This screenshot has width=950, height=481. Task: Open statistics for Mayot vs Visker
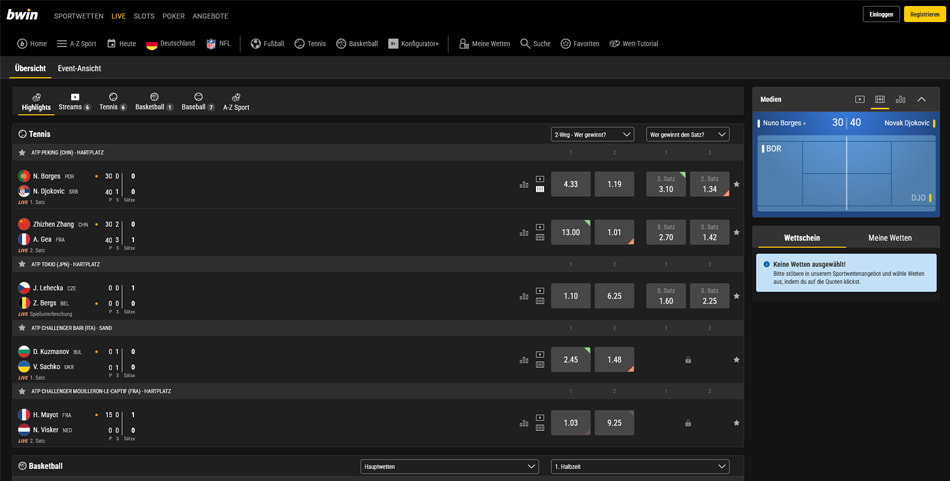524,423
